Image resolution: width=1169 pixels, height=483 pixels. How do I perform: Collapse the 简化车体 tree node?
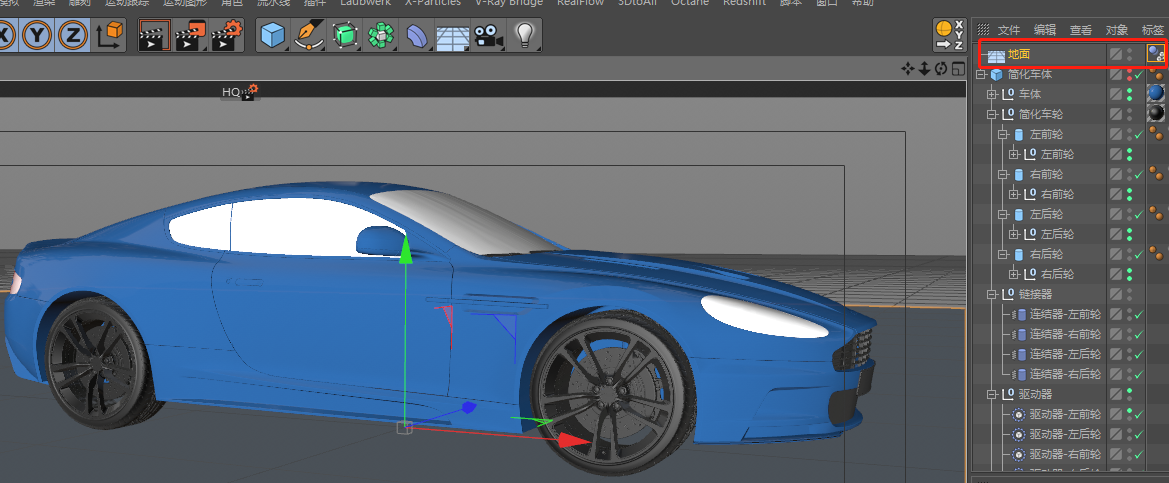(x=981, y=75)
